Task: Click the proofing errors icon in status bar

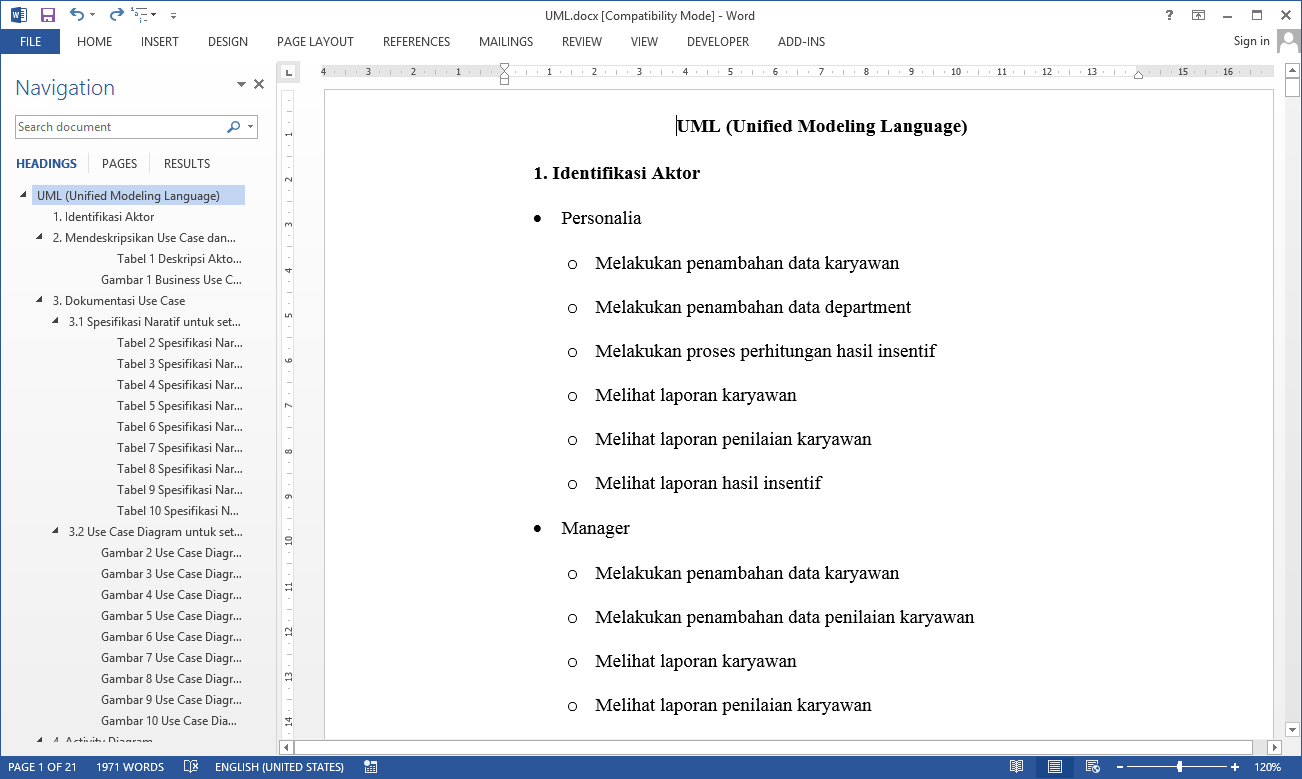Action: click(x=191, y=767)
